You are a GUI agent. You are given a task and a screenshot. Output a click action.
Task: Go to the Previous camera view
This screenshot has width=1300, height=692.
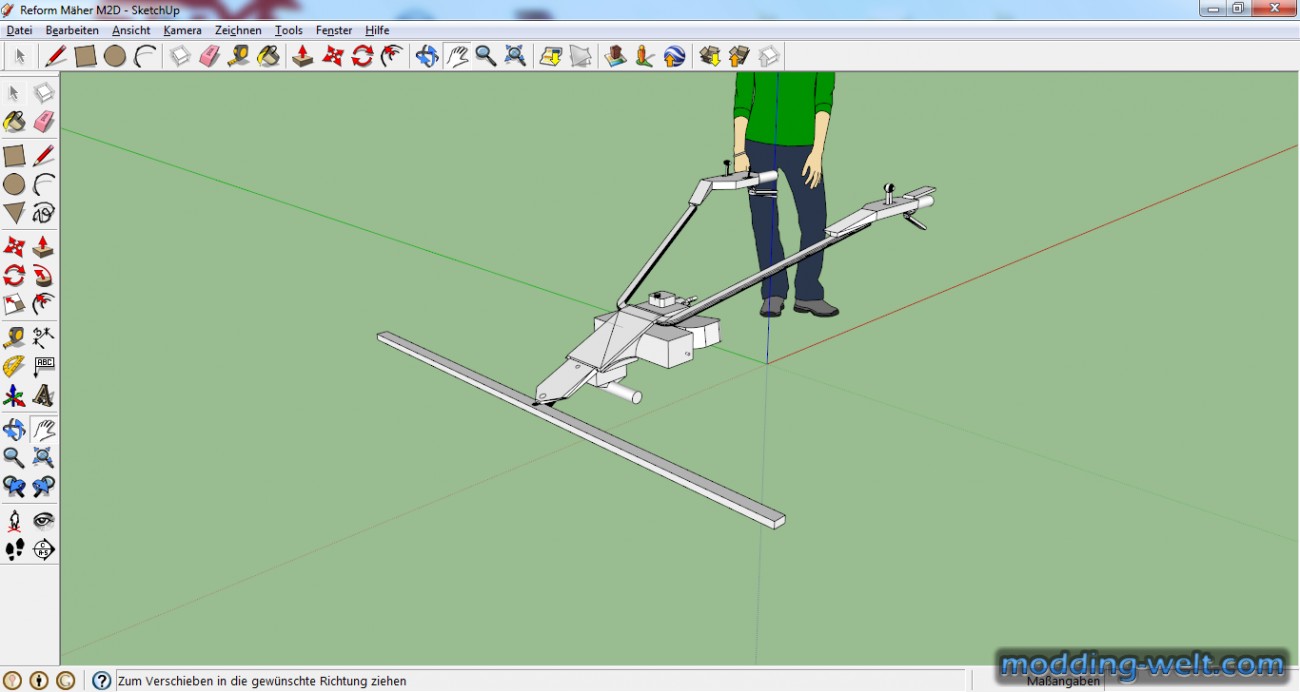coord(14,487)
